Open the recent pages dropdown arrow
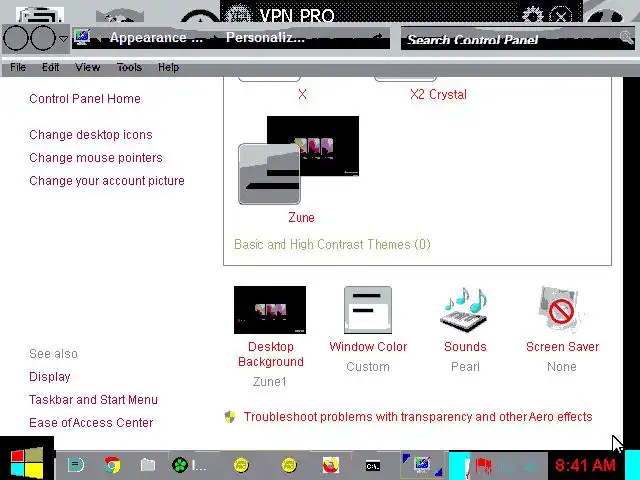 [63, 39]
